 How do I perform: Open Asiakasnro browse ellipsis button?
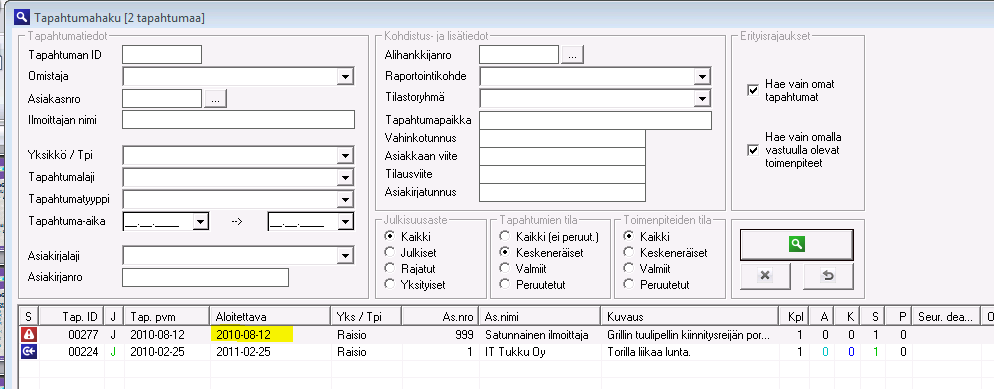tap(216, 98)
